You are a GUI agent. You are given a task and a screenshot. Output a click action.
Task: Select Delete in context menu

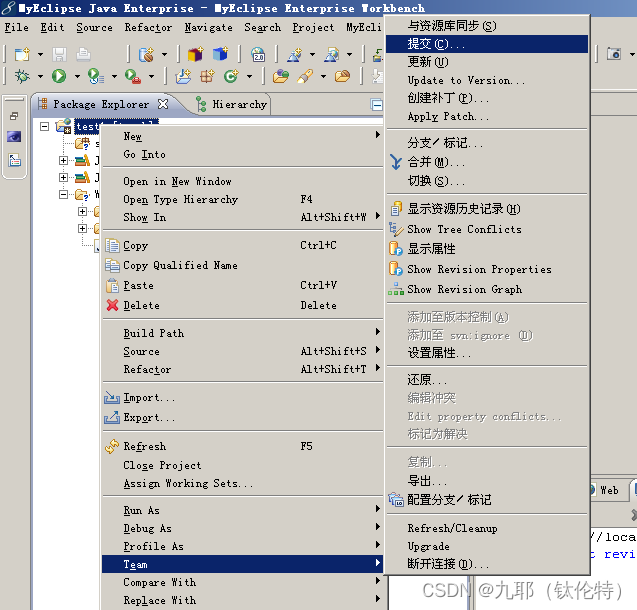pos(243,305)
